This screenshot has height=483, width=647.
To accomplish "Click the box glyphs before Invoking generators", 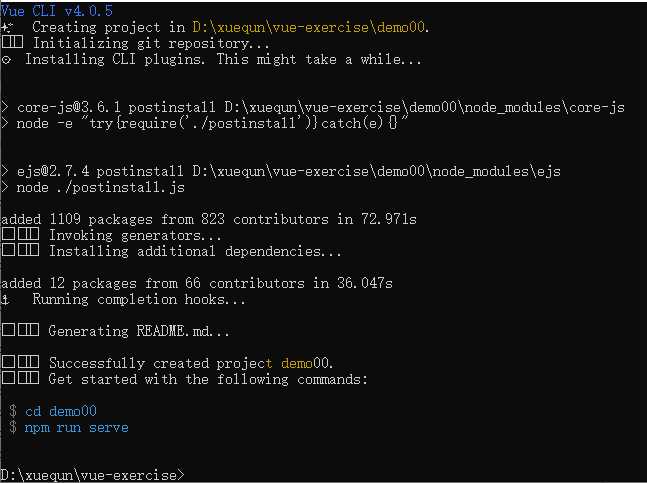I will [20, 234].
